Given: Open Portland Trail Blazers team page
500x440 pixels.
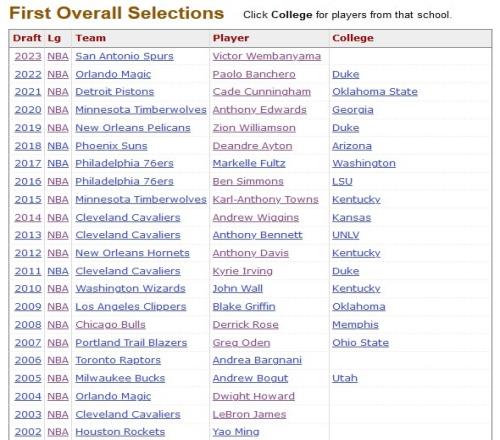Looking at the screenshot, I should click(131, 343).
